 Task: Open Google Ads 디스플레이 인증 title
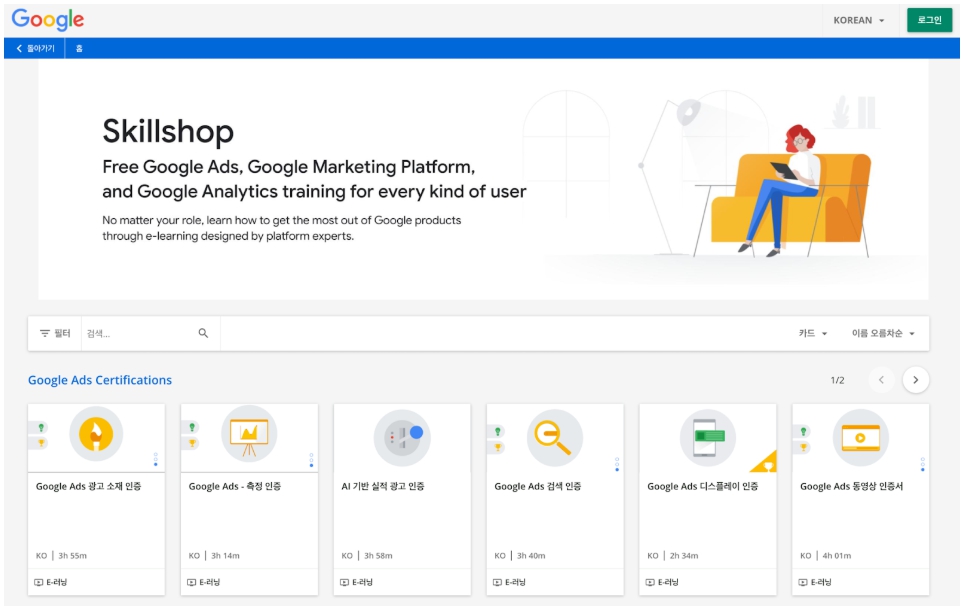pyautogui.click(x=703, y=486)
